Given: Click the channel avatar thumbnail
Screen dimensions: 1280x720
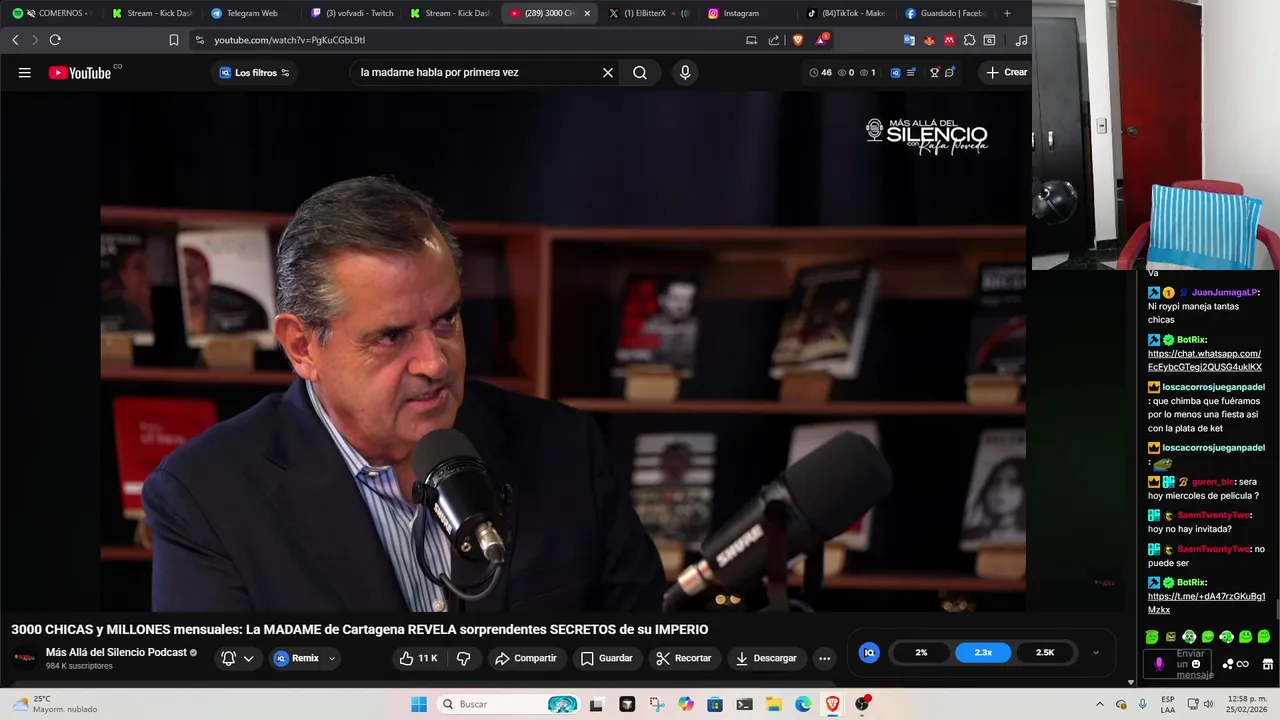Looking at the screenshot, I should 24,658.
